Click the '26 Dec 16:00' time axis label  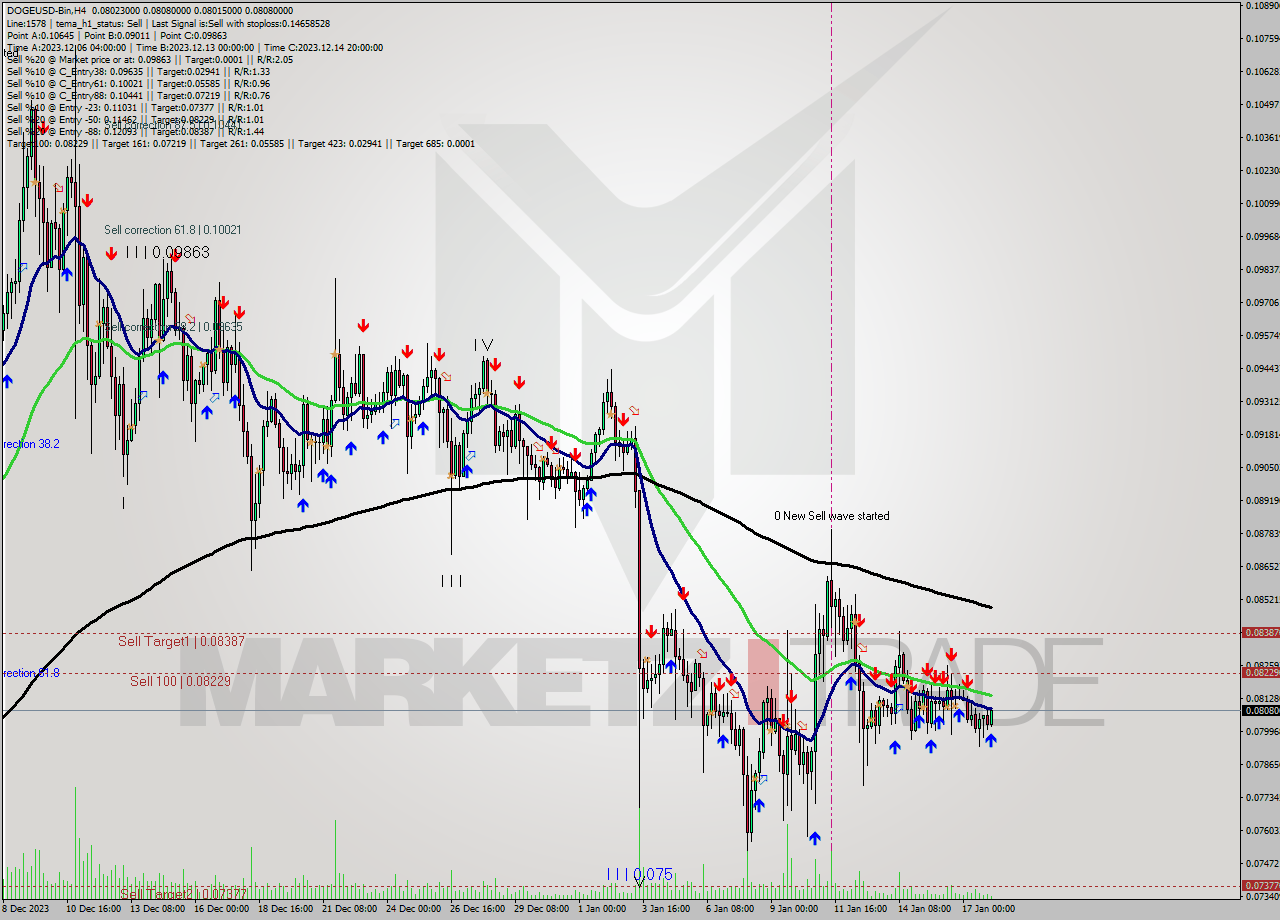coord(477,909)
